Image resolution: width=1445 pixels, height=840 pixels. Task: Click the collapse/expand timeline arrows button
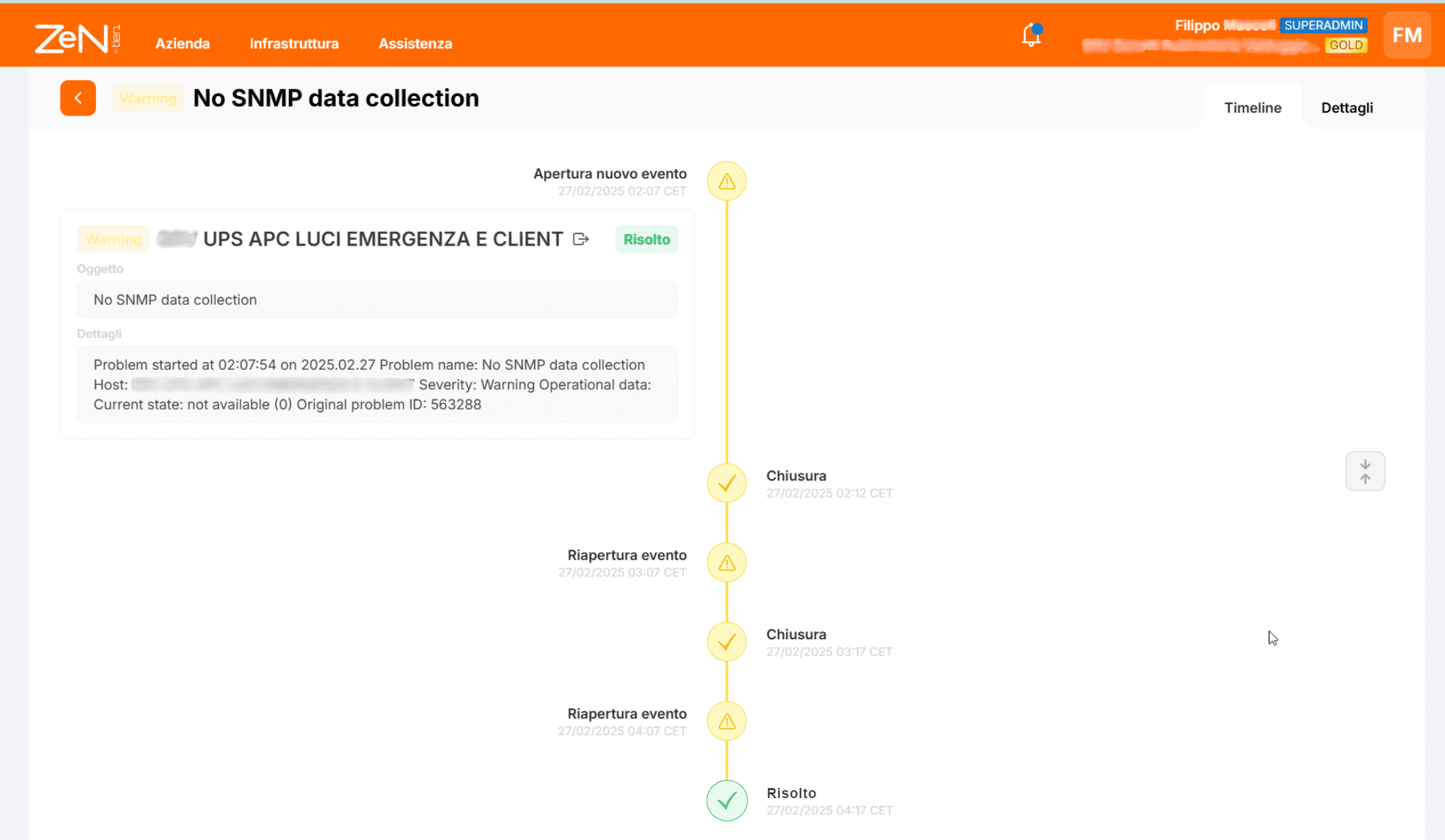click(1365, 472)
